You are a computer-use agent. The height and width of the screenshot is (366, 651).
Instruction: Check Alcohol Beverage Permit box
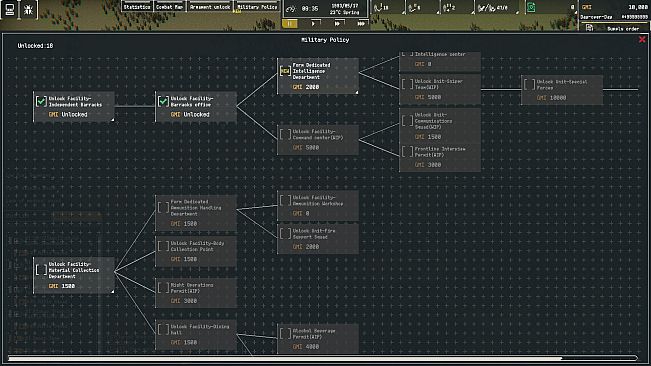coord(285,334)
